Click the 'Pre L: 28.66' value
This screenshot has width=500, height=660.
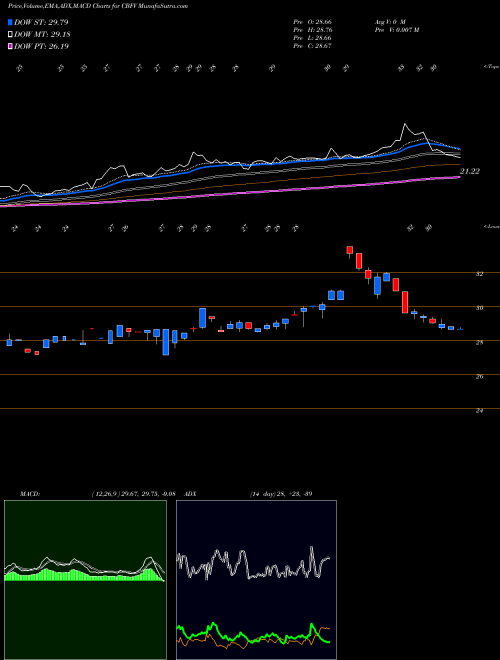point(313,38)
